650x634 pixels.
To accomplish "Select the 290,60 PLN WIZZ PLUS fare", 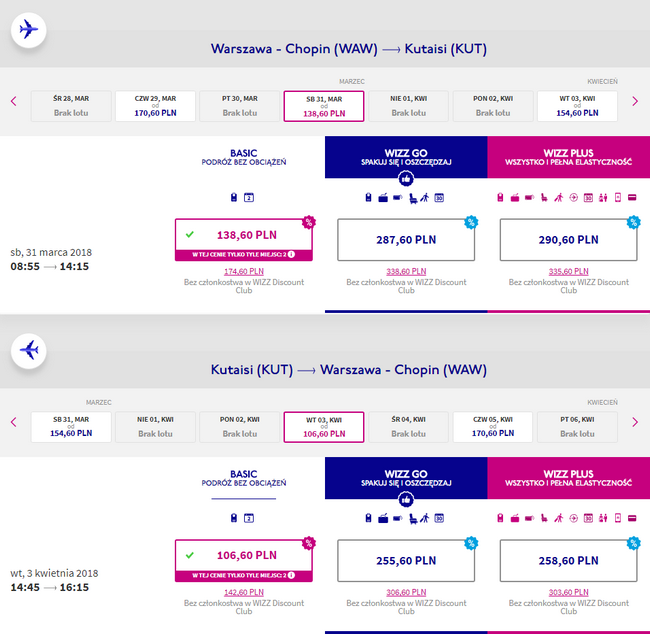I will 568,240.
